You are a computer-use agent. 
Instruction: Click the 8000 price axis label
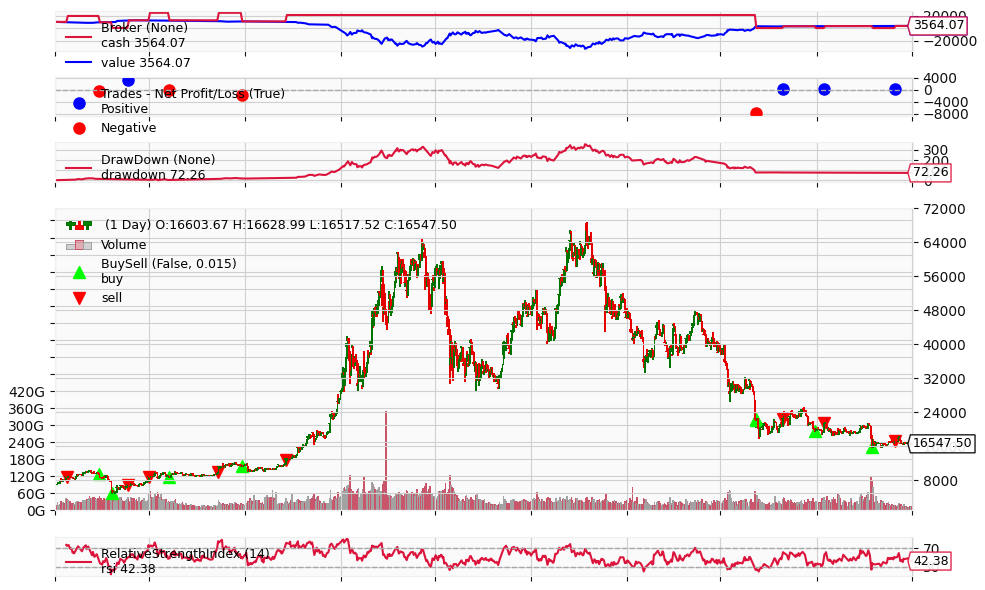click(940, 481)
